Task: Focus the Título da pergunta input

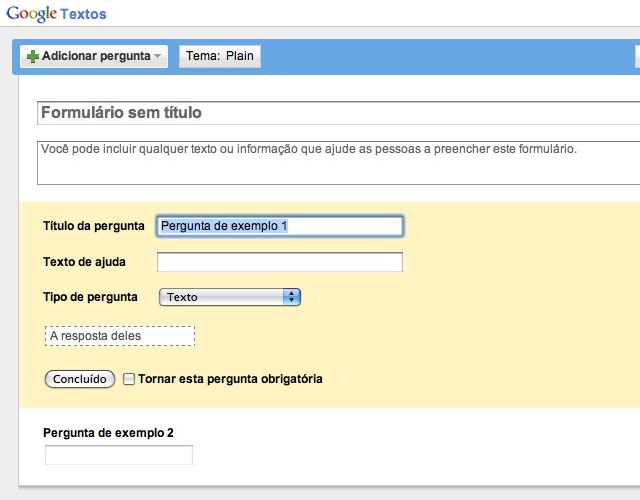Action: [x=280, y=226]
